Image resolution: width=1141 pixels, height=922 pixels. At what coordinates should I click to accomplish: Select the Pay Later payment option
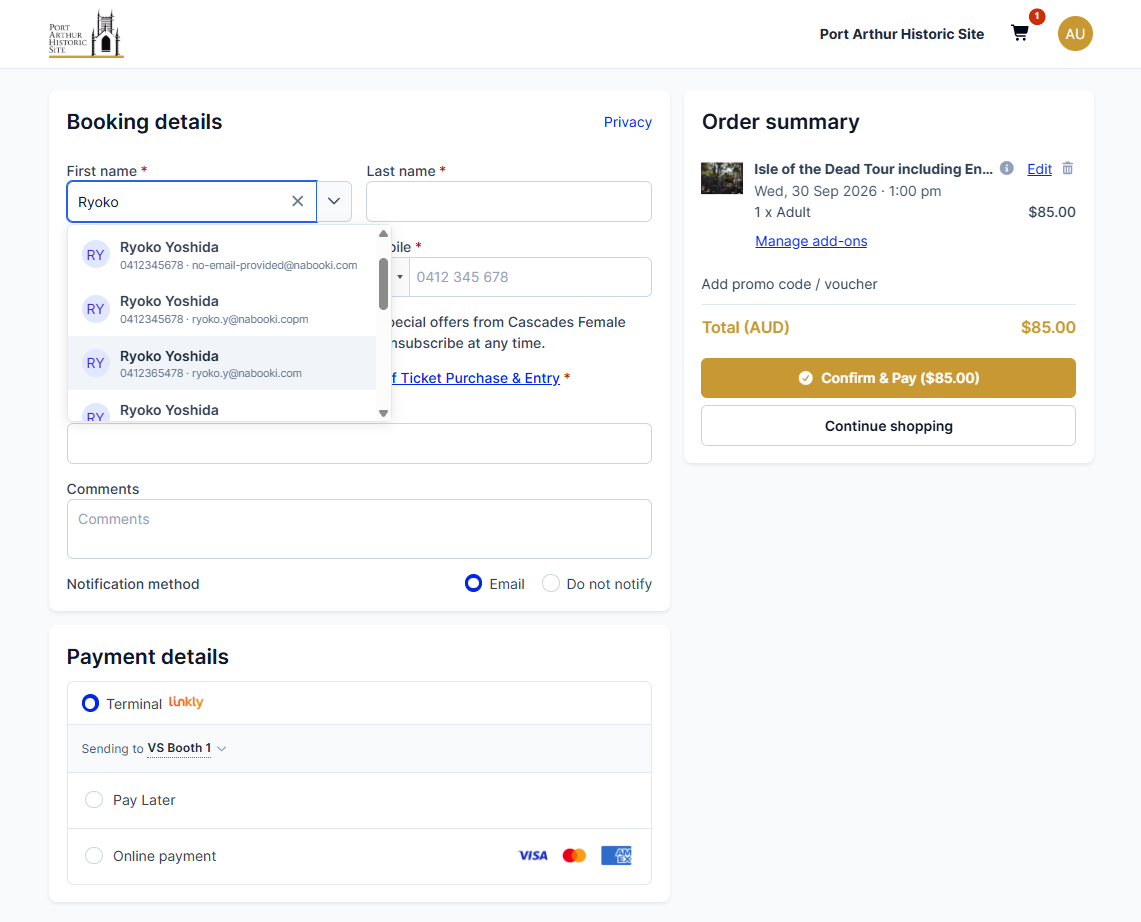pyautogui.click(x=94, y=800)
